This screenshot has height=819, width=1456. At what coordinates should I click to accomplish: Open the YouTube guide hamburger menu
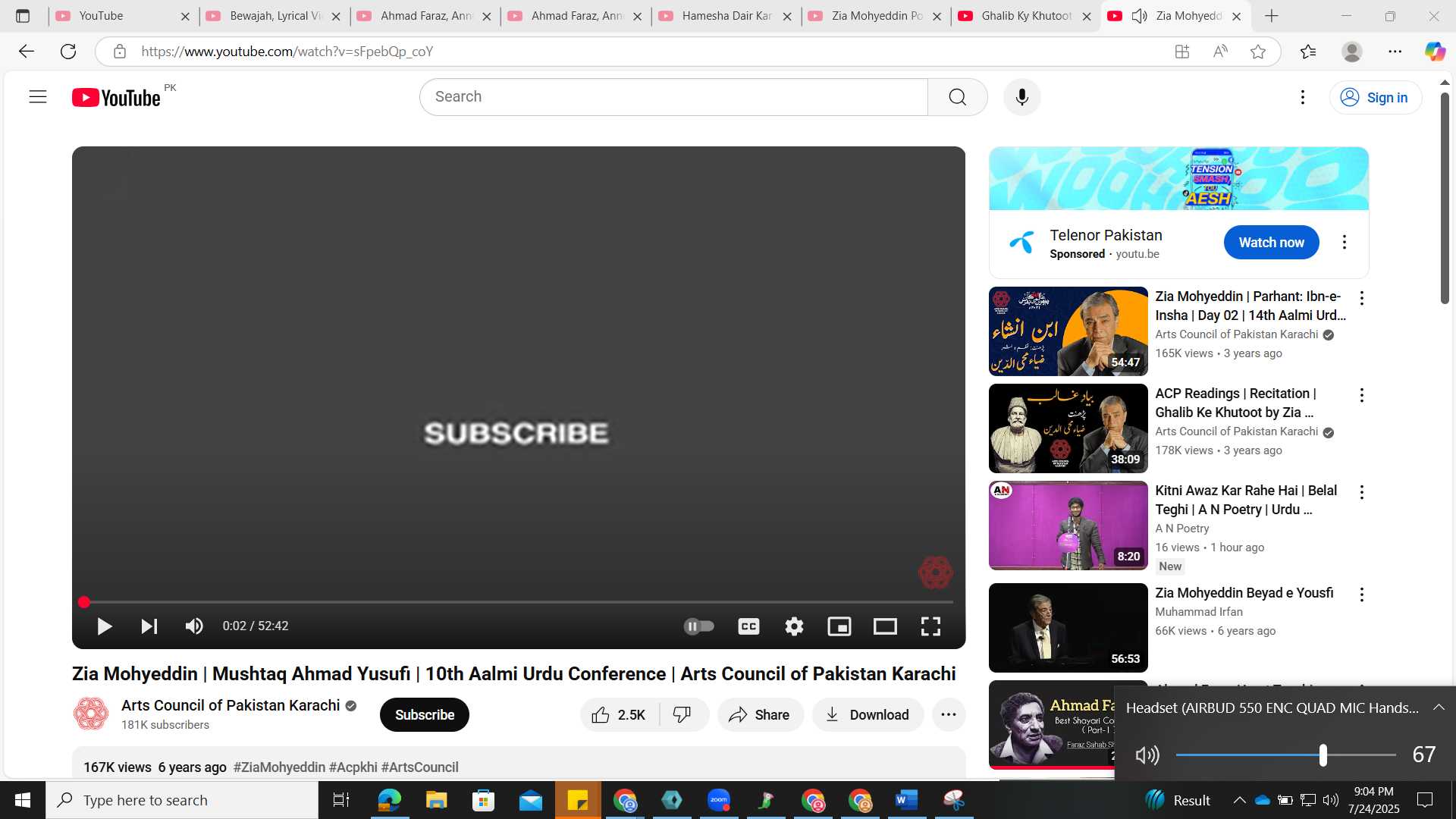pos(38,97)
